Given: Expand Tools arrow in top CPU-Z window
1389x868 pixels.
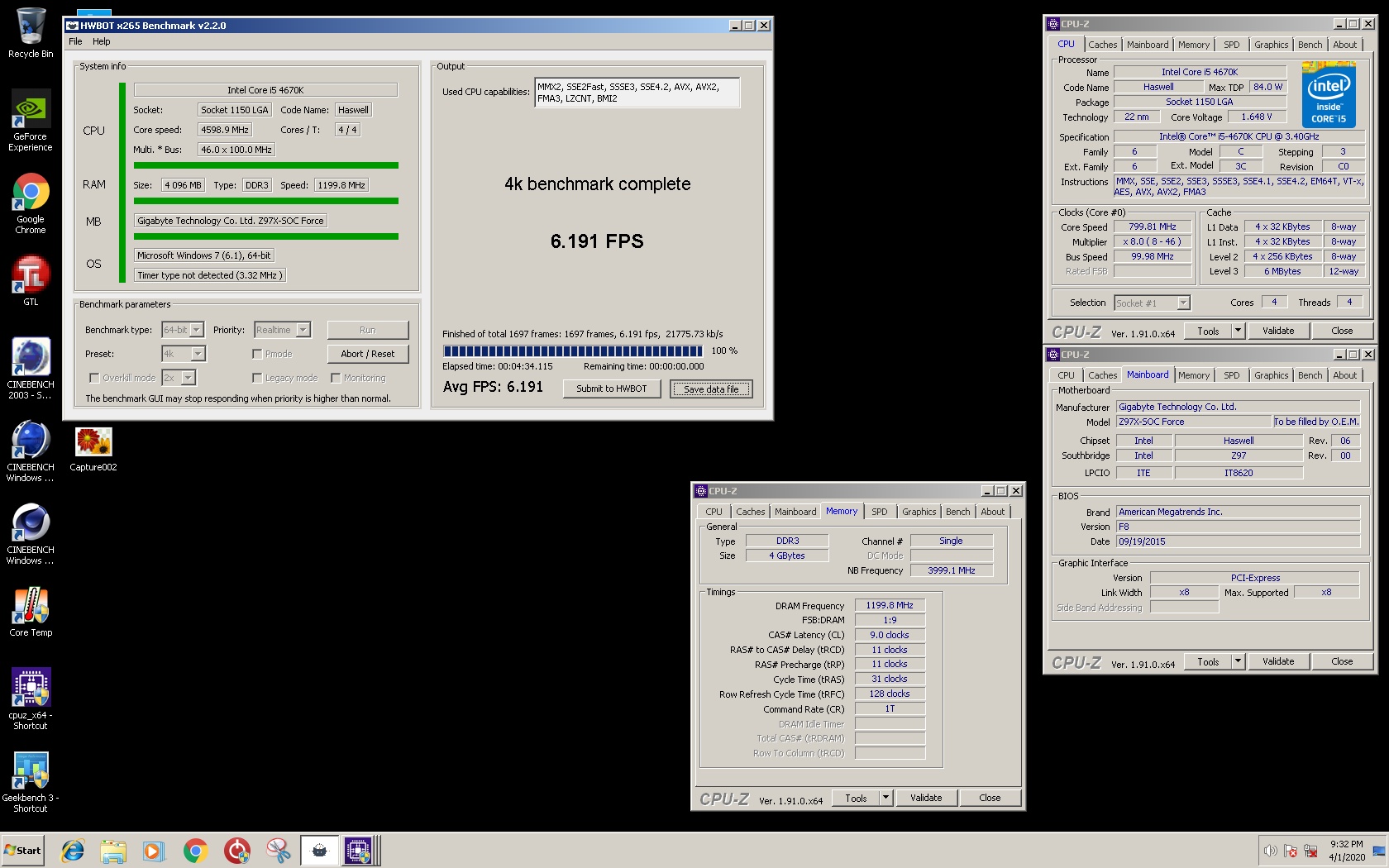Looking at the screenshot, I should [1238, 331].
